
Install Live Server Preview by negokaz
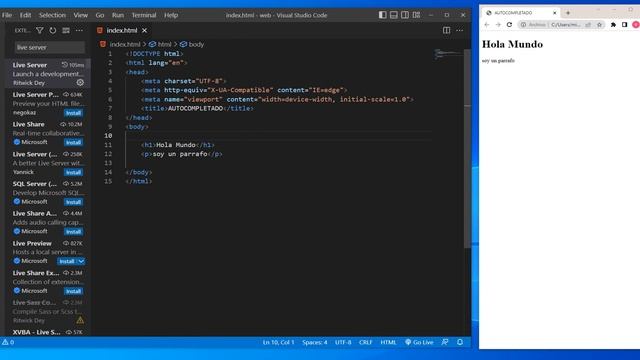click(73, 113)
